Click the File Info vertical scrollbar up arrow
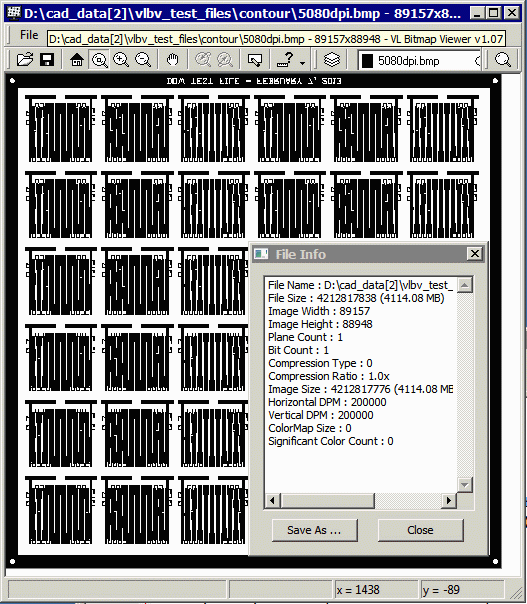 point(465,285)
